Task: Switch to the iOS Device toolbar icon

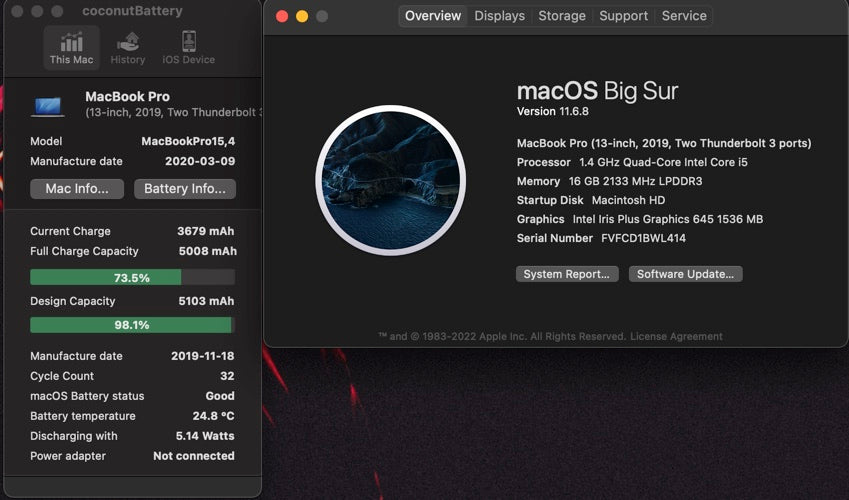Action: (x=188, y=48)
